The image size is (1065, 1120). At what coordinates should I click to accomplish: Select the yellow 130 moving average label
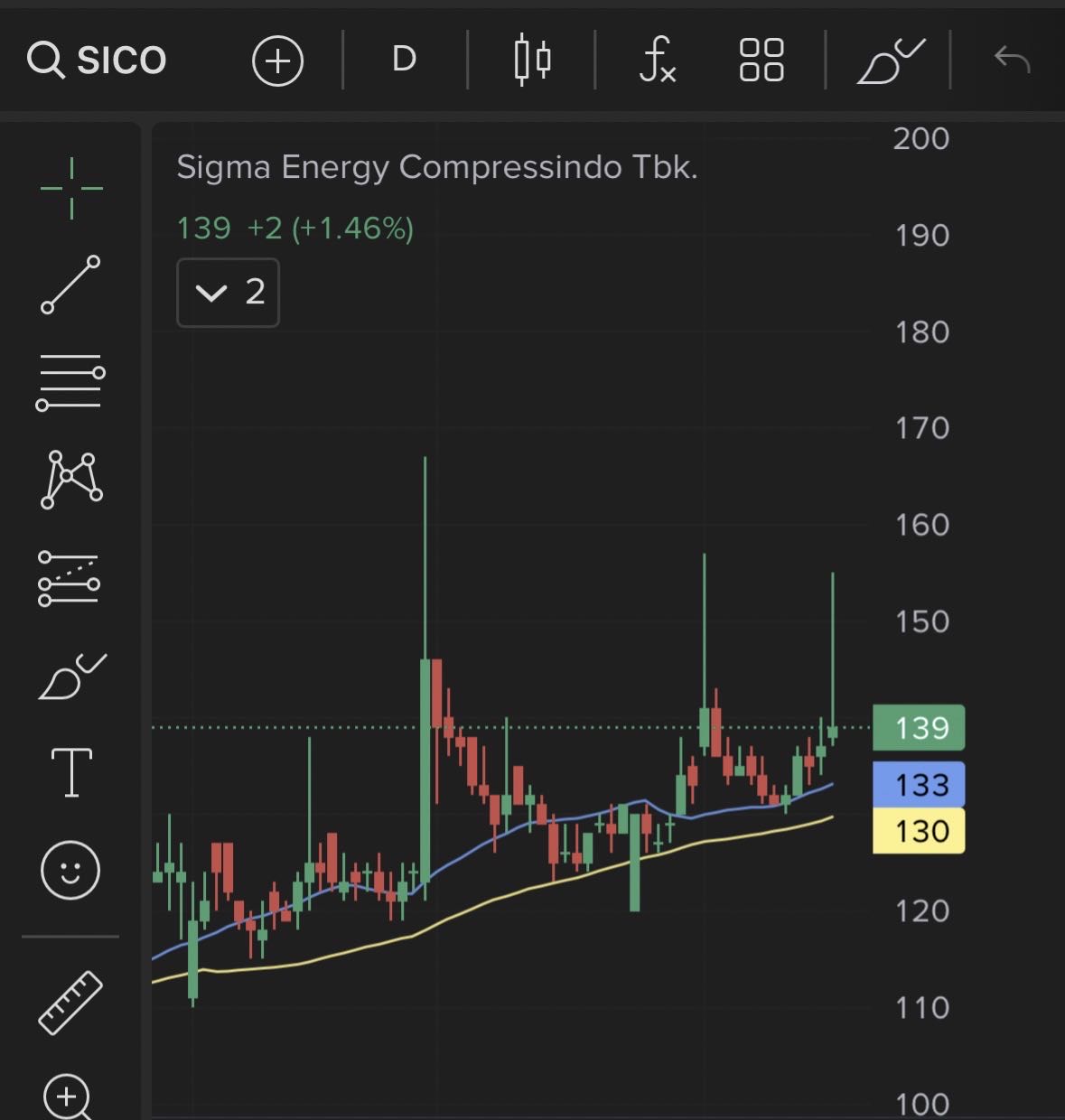[x=919, y=831]
